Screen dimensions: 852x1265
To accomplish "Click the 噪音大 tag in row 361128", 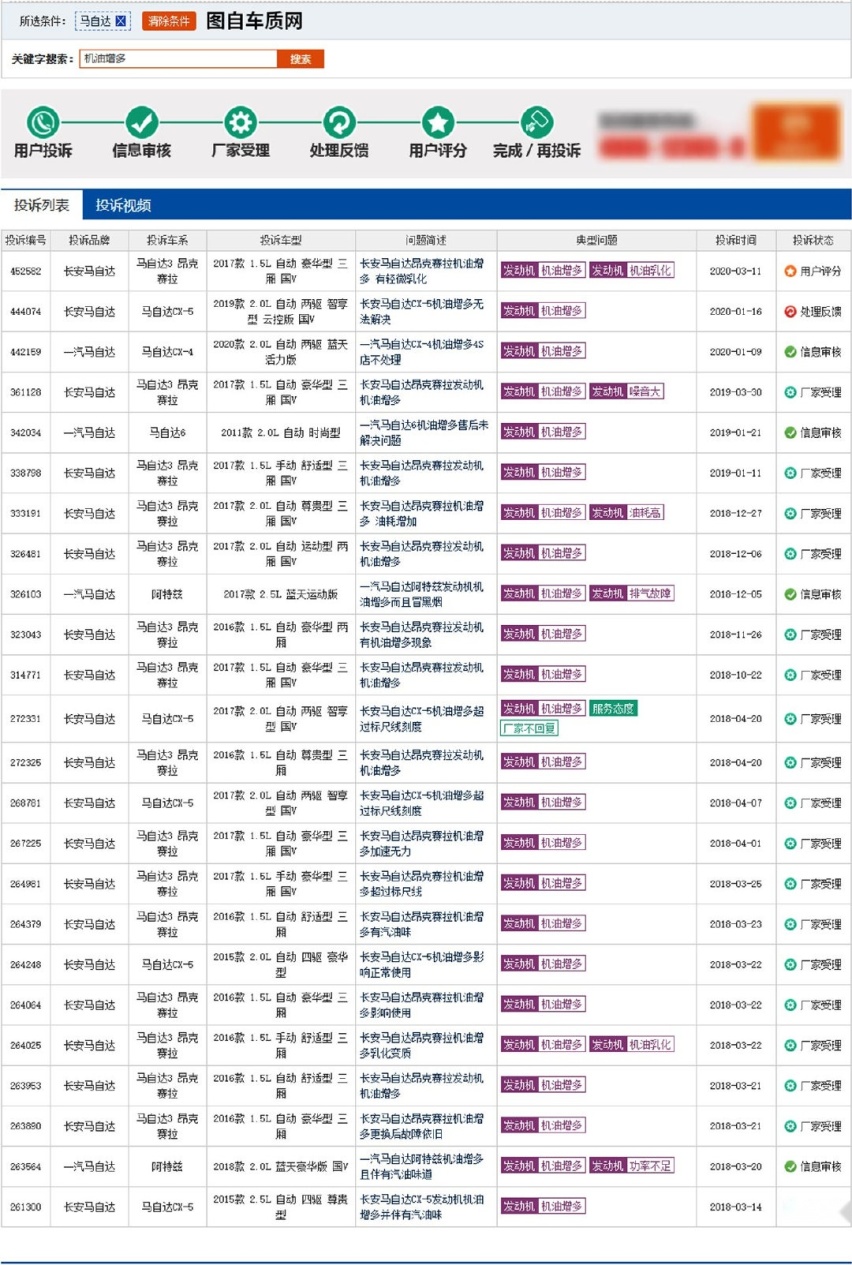I will point(645,391).
